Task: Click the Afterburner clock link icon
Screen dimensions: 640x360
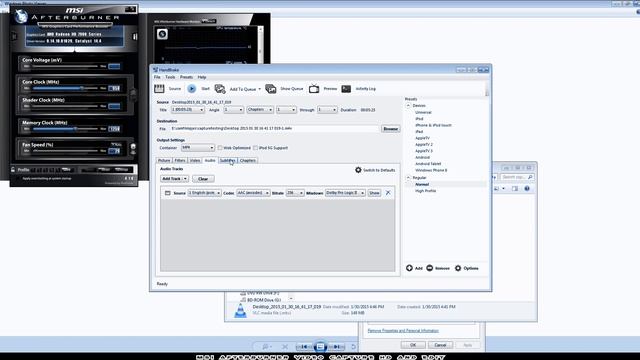Action: 133,94
